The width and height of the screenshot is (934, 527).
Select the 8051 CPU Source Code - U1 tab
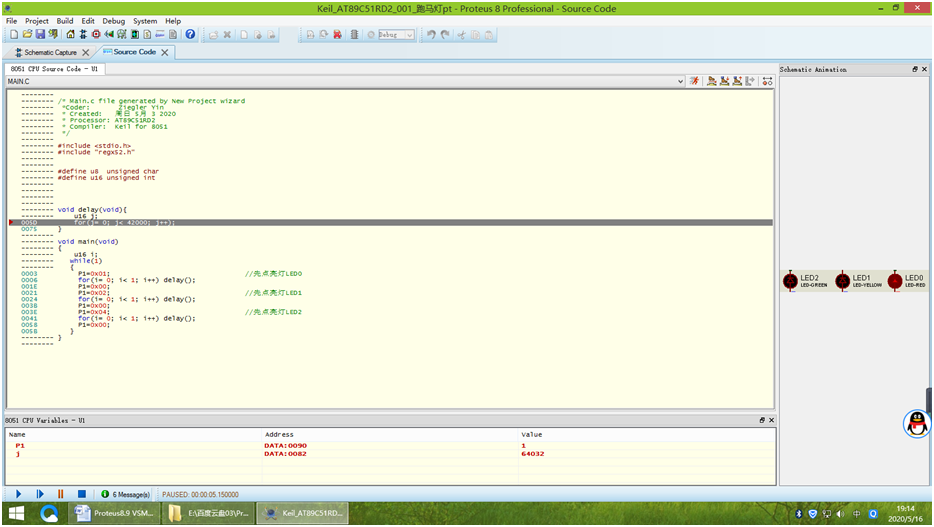(54, 69)
